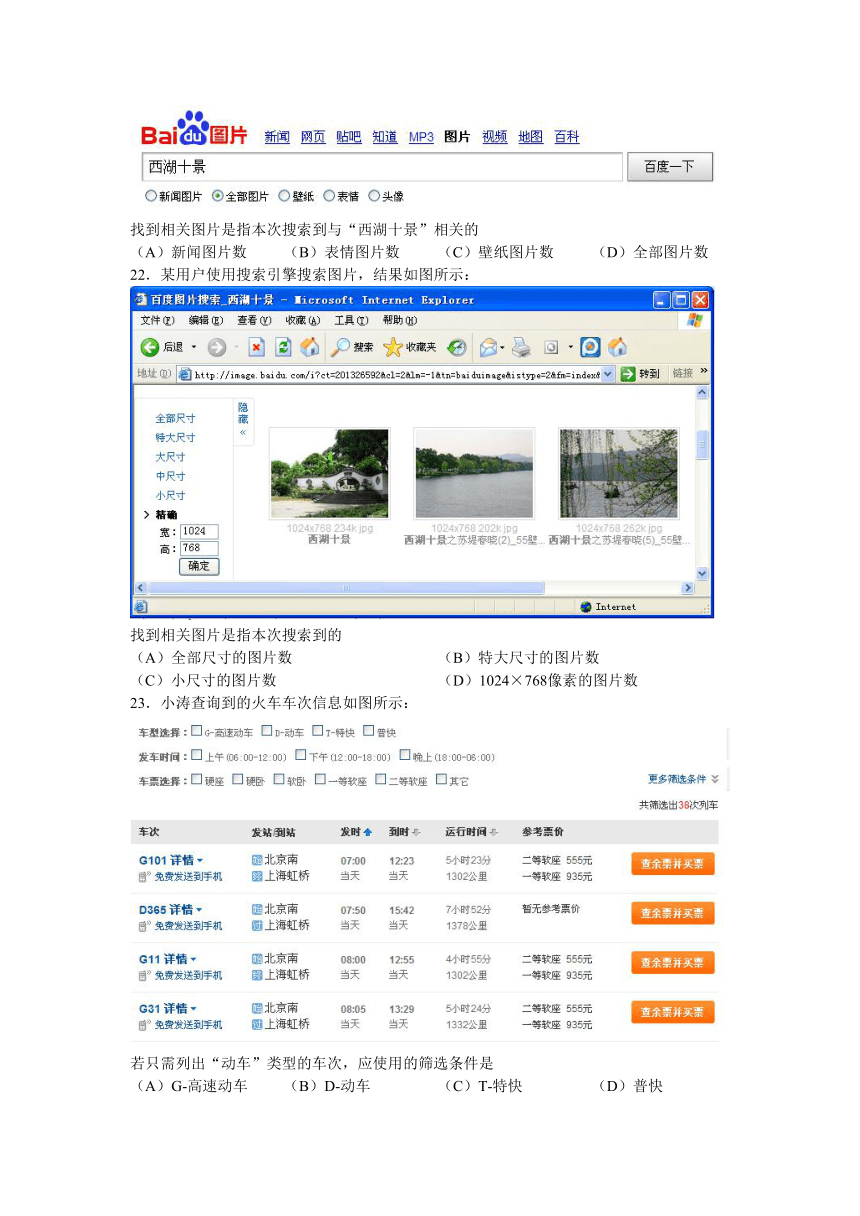This screenshot has height=1216, width=860.
Task: Collapse the size filter panel (隐藏)
Action: 242,420
